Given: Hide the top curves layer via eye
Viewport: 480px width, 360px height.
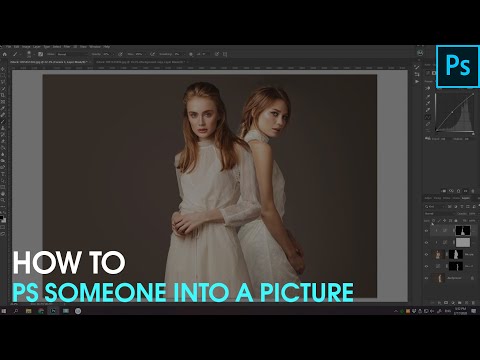Looking at the screenshot, I should 426,230.
